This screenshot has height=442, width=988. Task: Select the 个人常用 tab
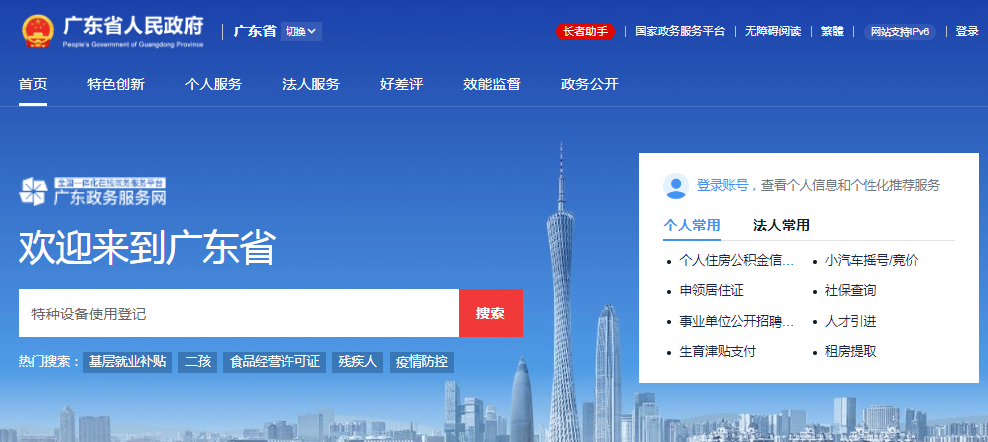pos(691,225)
